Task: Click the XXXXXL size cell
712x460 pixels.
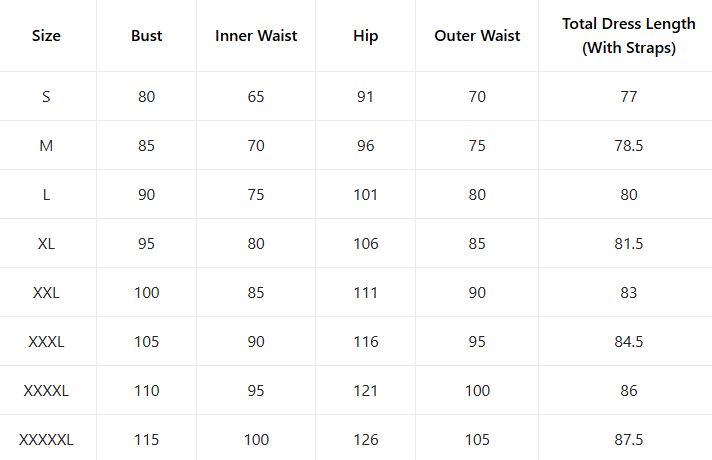Action: click(46, 440)
